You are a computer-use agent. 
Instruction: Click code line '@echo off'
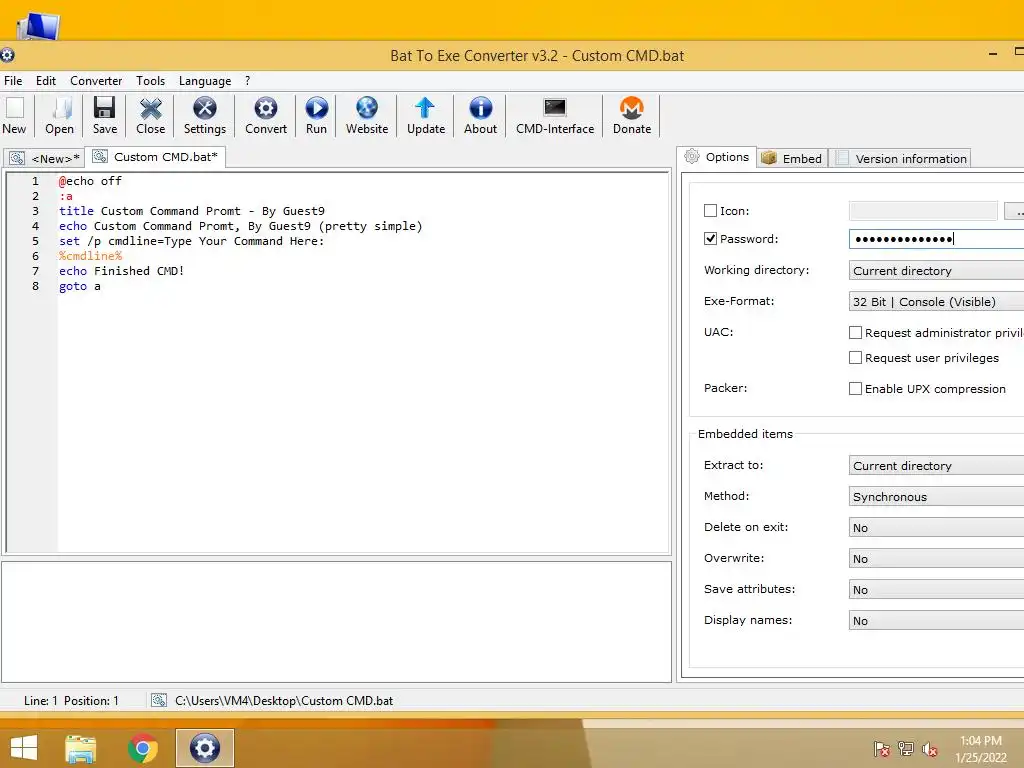coord(90,181)
